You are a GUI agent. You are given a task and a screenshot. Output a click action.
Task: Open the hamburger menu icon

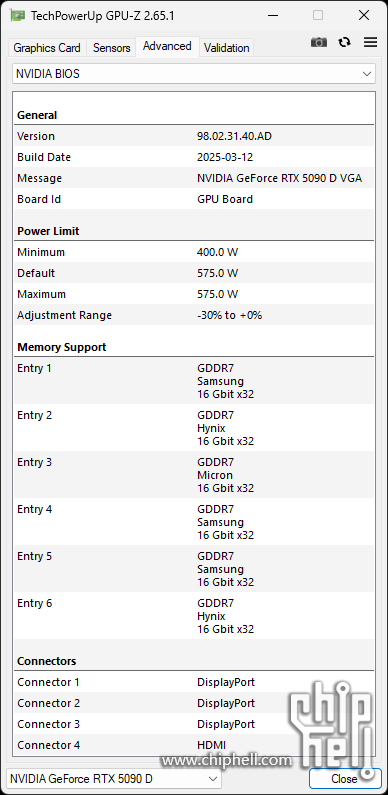click(x=371, y=43)
